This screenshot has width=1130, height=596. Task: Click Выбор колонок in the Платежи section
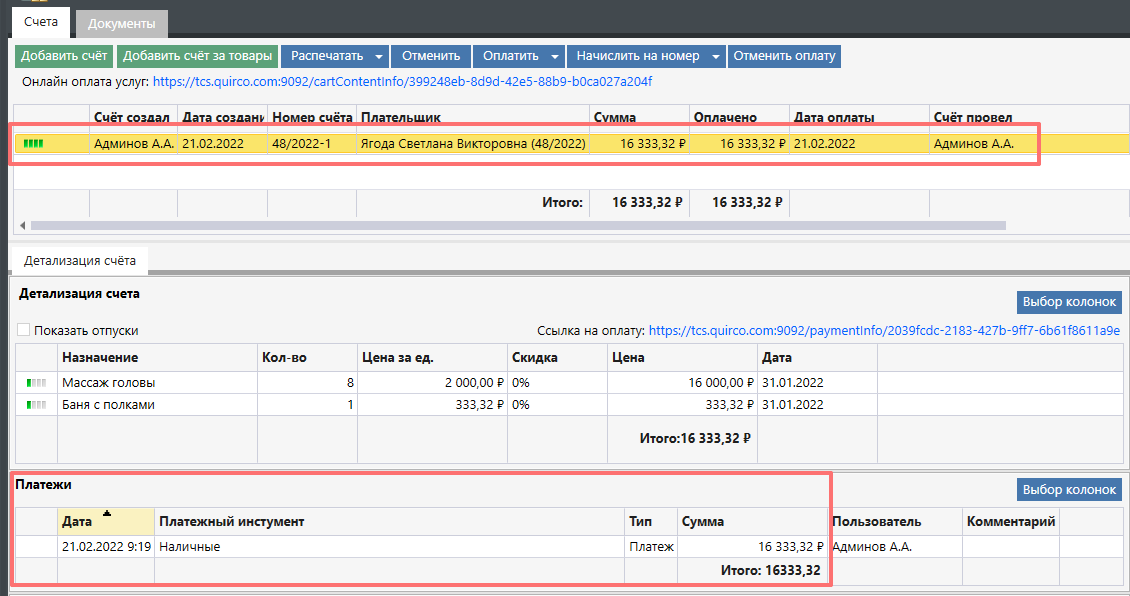coord(1068,489)
